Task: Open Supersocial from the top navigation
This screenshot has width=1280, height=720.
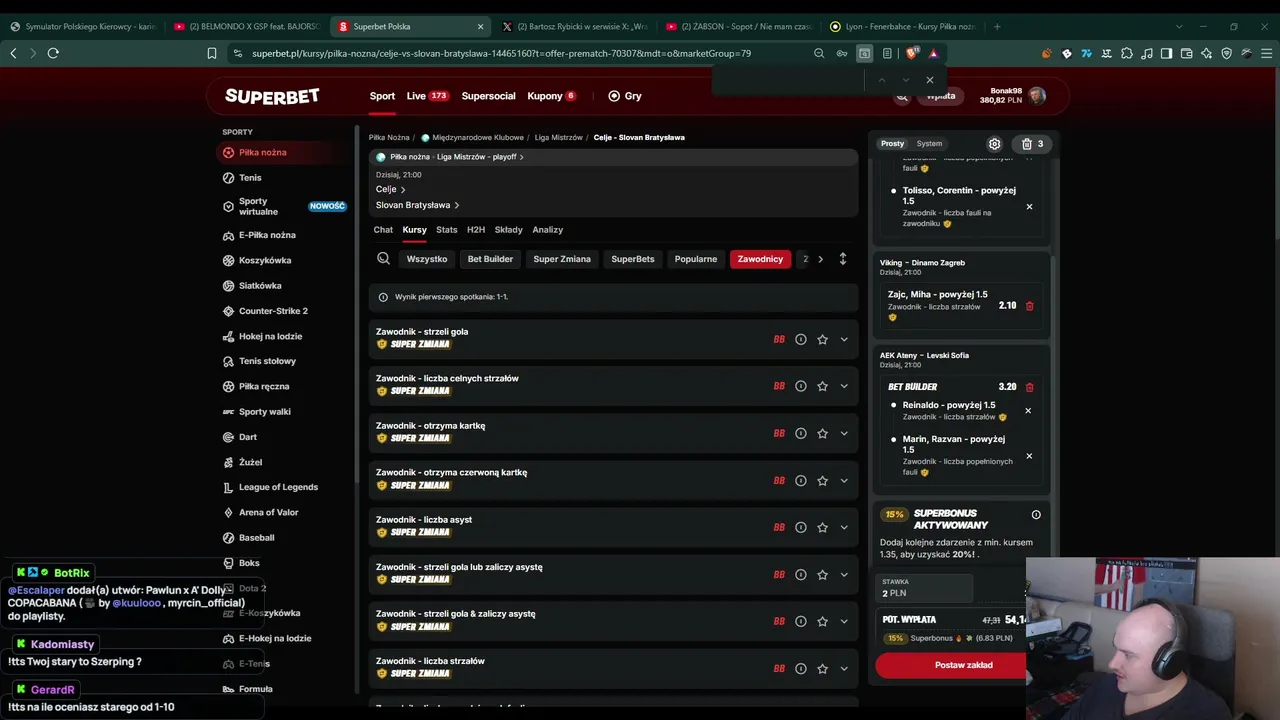Action: coord(488,96)
